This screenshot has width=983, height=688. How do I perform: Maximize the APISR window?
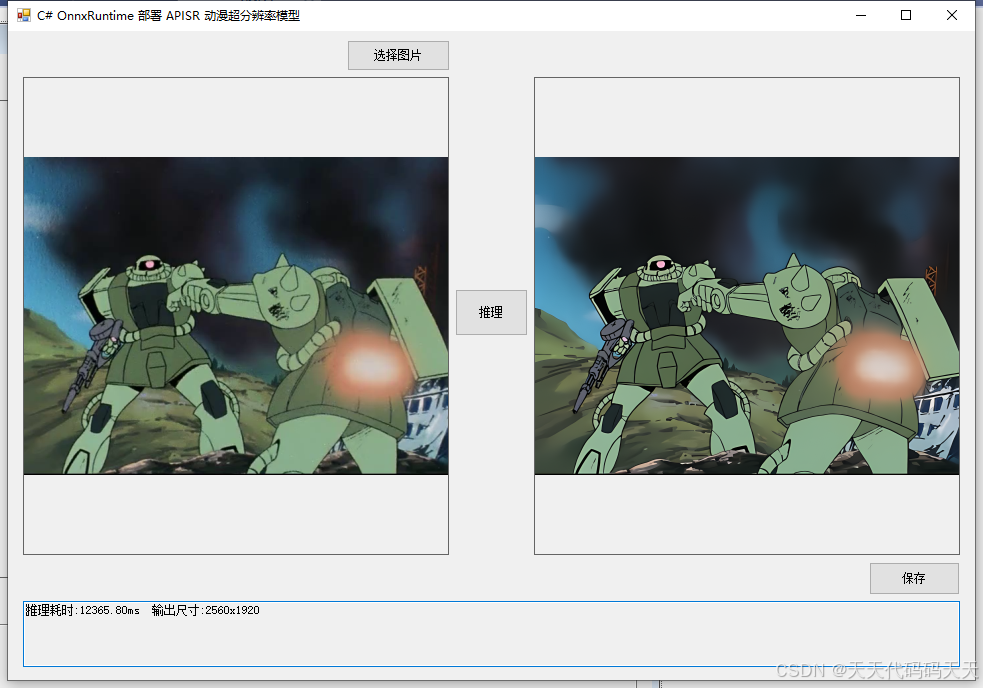[906, 15]
